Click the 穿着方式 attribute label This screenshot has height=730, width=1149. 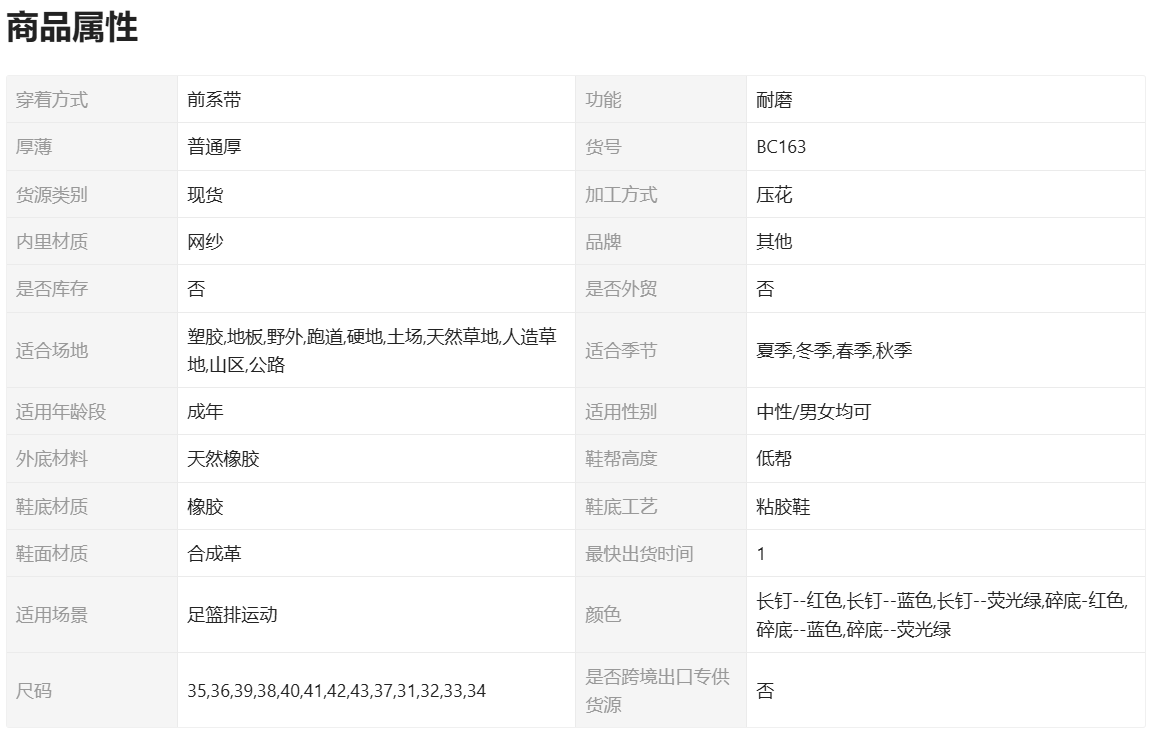point(52,100)
